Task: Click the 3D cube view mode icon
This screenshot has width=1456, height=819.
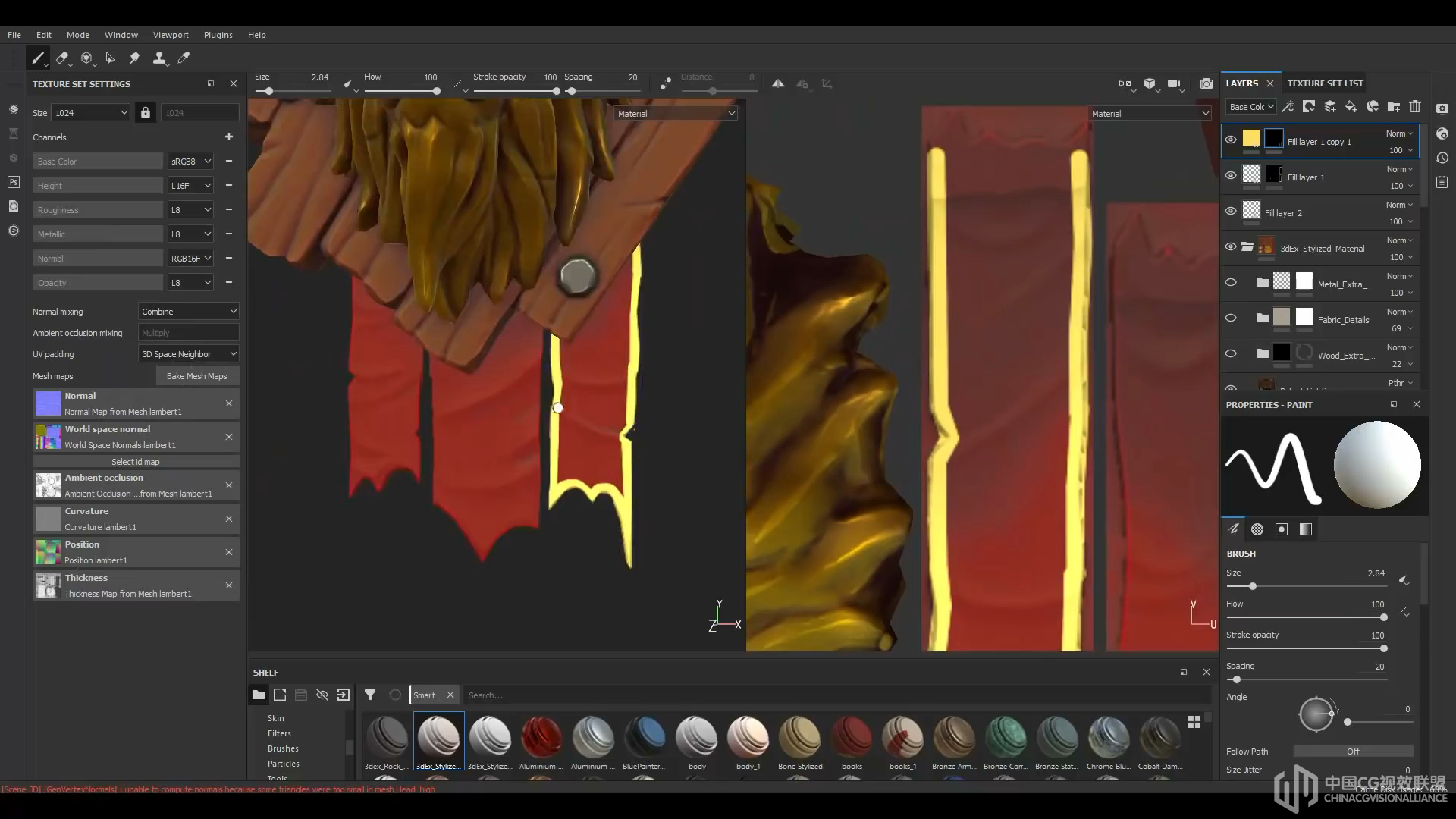Action: point(1150,83)
